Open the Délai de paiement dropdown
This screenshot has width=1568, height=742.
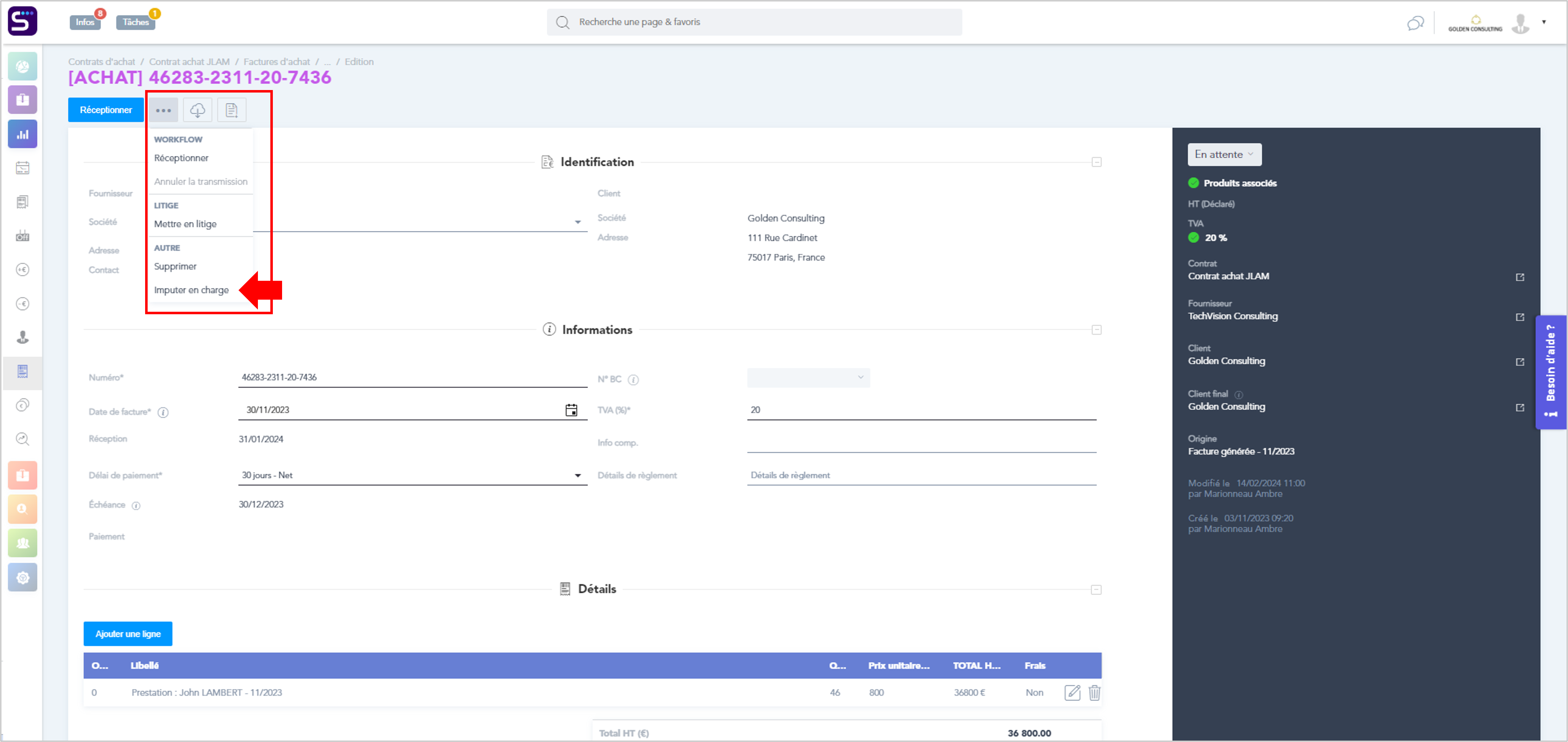pos(412,475)
